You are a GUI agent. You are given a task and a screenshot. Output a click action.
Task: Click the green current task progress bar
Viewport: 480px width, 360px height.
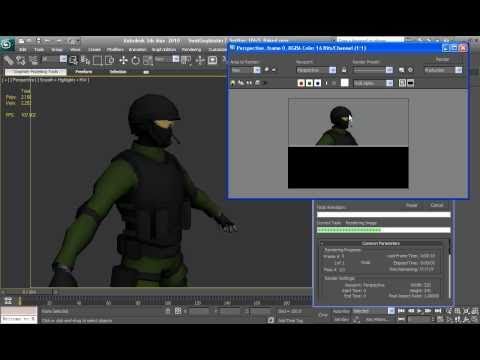pos(383,230)
